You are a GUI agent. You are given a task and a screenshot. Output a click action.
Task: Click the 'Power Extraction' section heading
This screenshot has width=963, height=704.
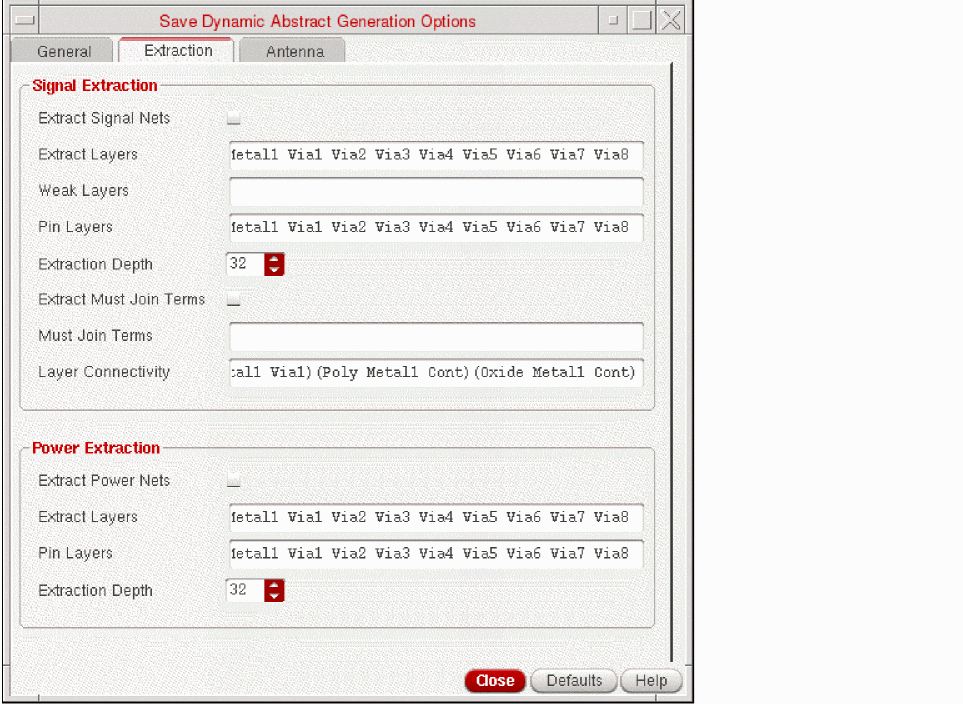[x=96, y=448]
